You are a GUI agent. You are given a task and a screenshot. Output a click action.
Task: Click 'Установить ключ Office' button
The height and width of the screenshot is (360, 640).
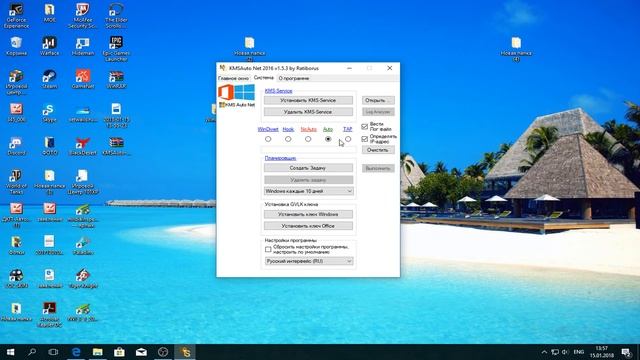309,226
